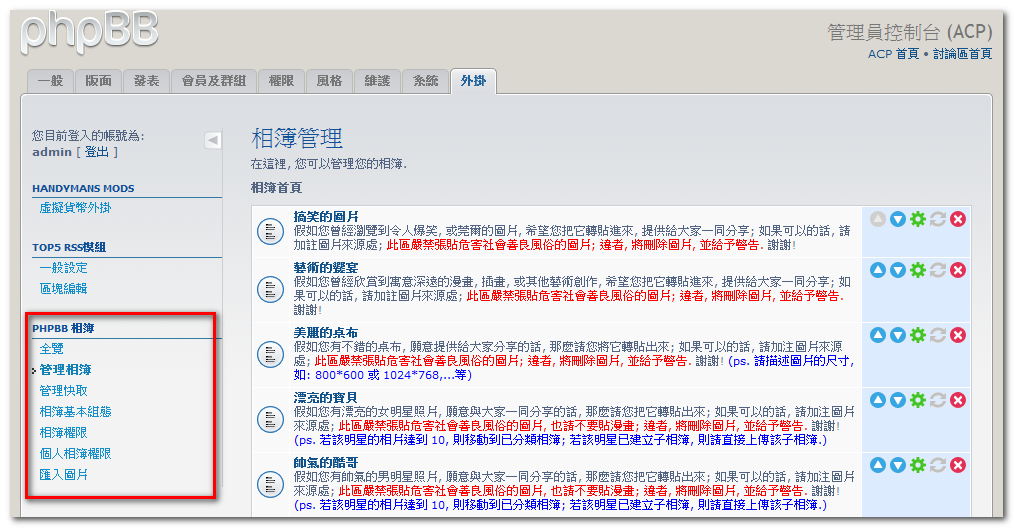This screenshot has width=1014, height=528.
Task: Open the 美麗的桌布 album title link
Action: pos(326,332)
